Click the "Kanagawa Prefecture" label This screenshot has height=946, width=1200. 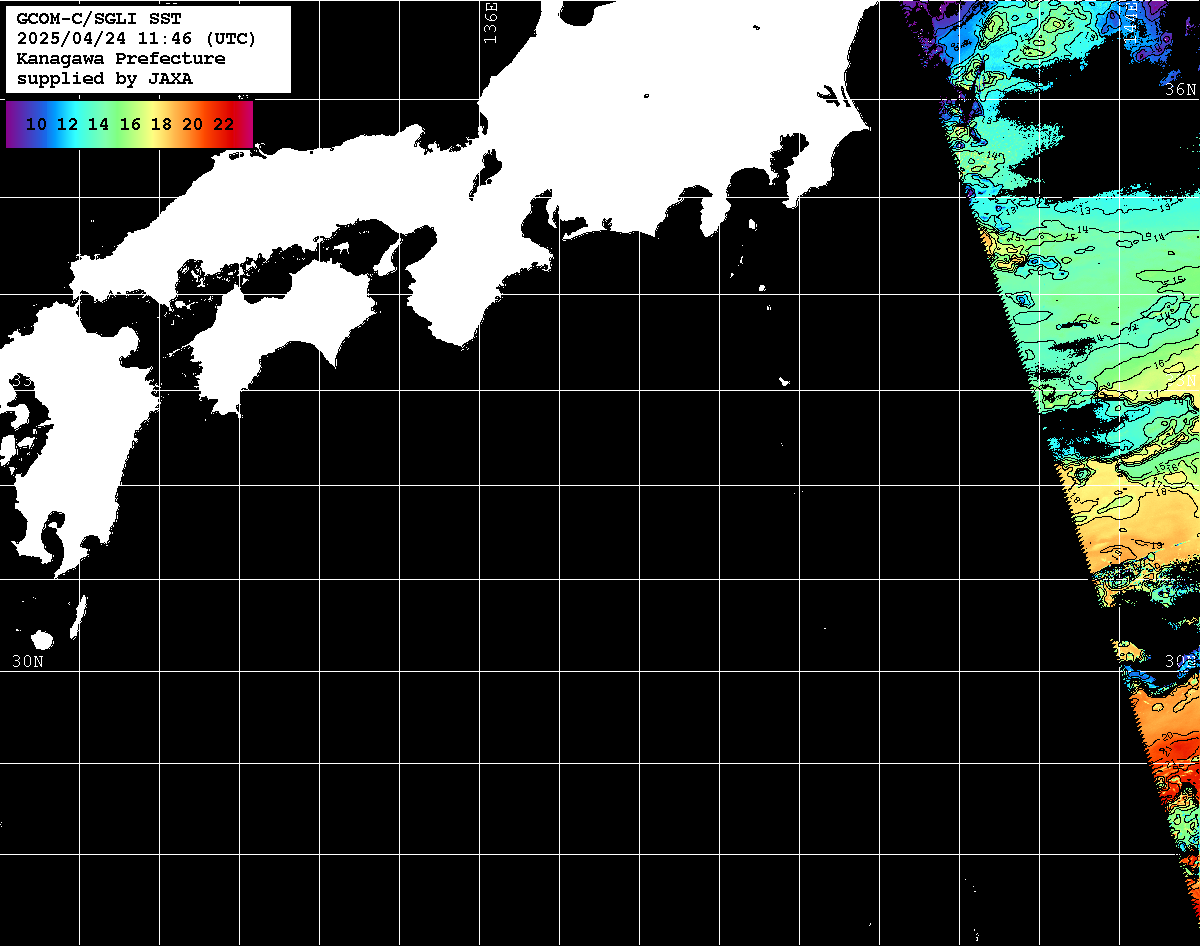click(x=121, y=58)
